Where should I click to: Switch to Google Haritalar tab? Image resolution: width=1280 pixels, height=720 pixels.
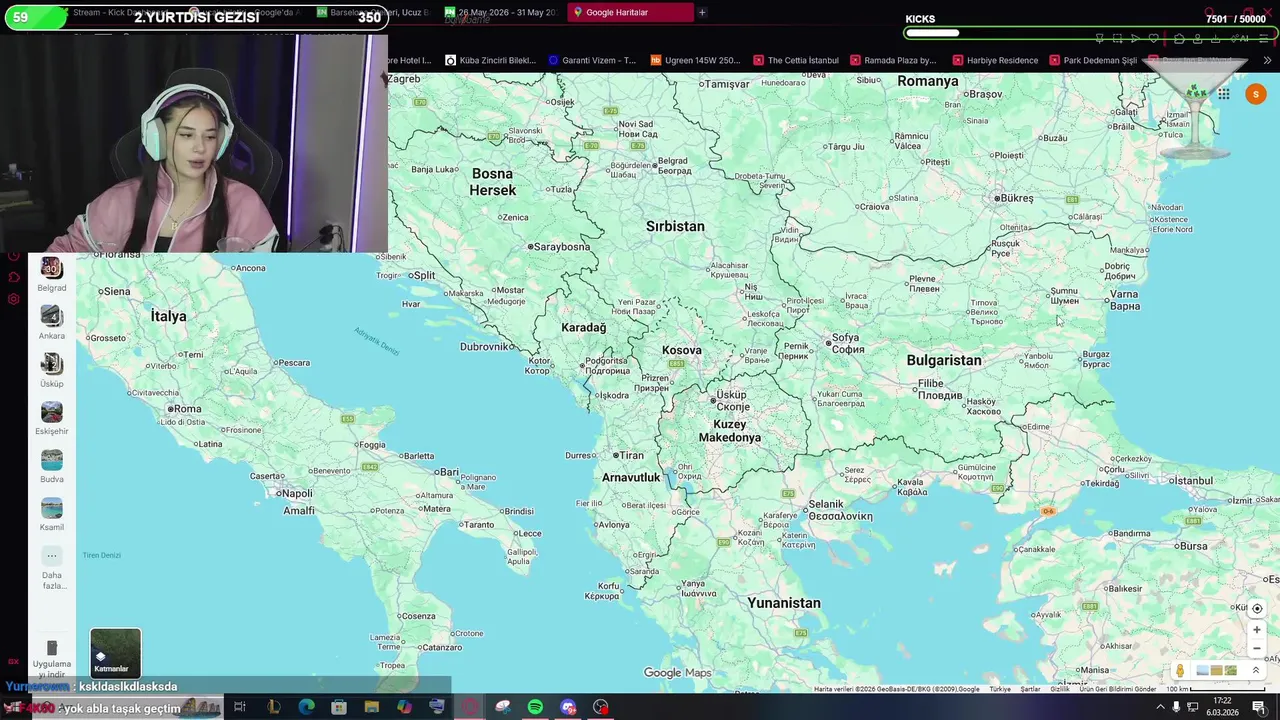click(x=630, y=12)
